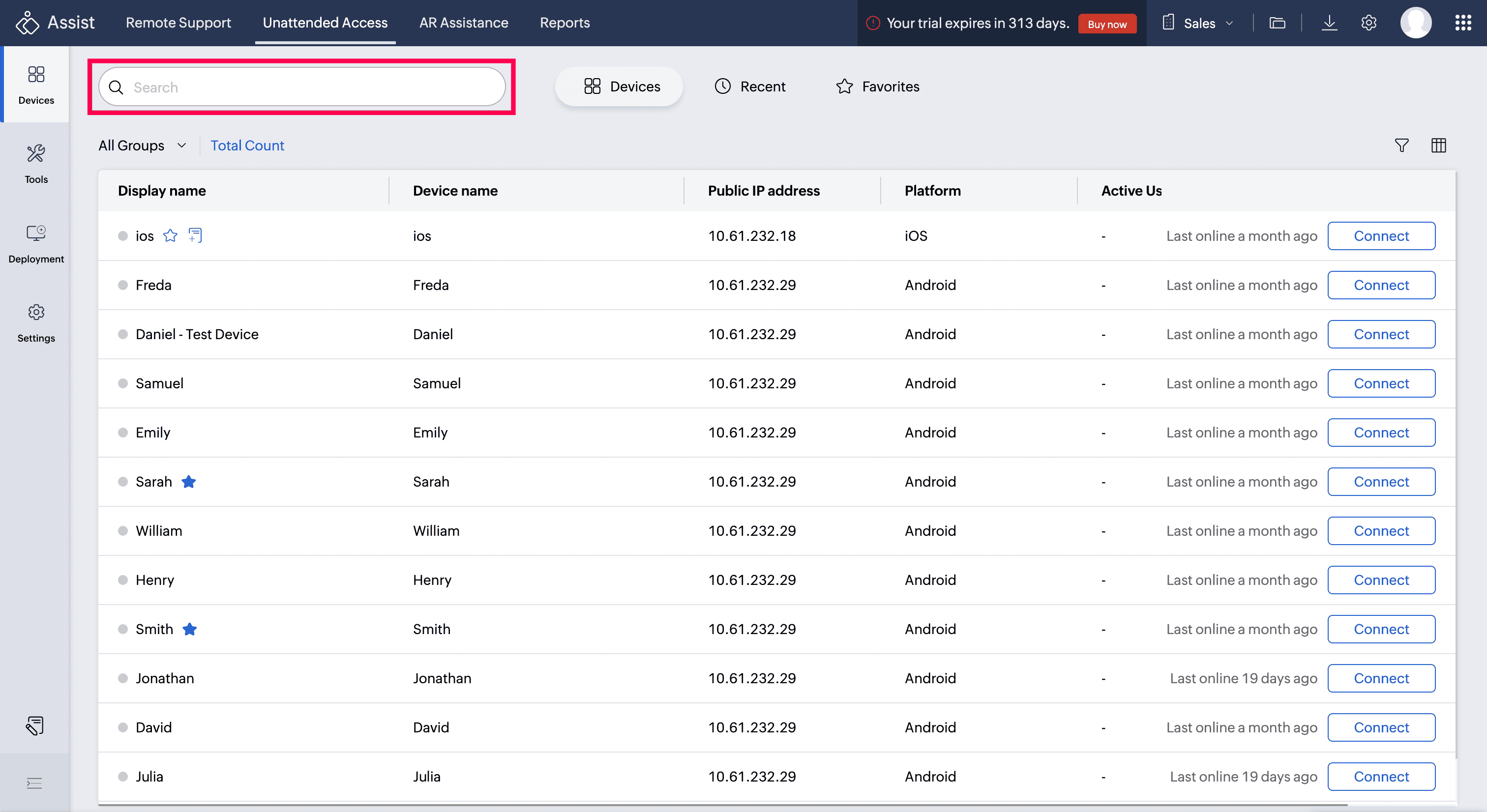1487x812 pixels.
Task: Click the download icon in header
Action: click(x=1329, y=23)
